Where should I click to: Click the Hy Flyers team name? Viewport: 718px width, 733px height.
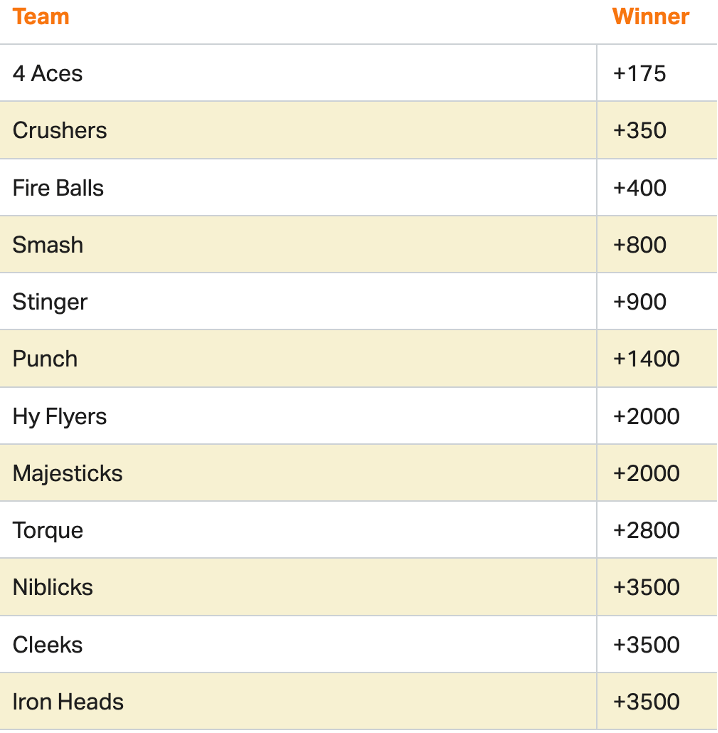pos(60,416)
